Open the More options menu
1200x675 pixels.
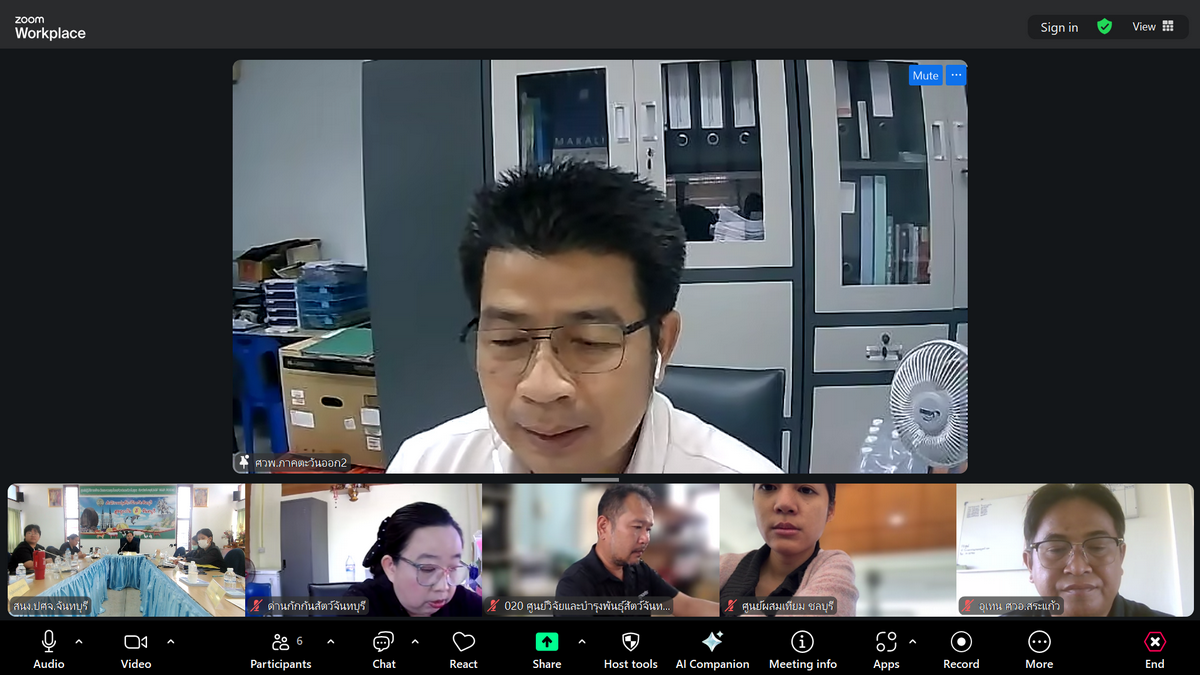[1038, 648]
